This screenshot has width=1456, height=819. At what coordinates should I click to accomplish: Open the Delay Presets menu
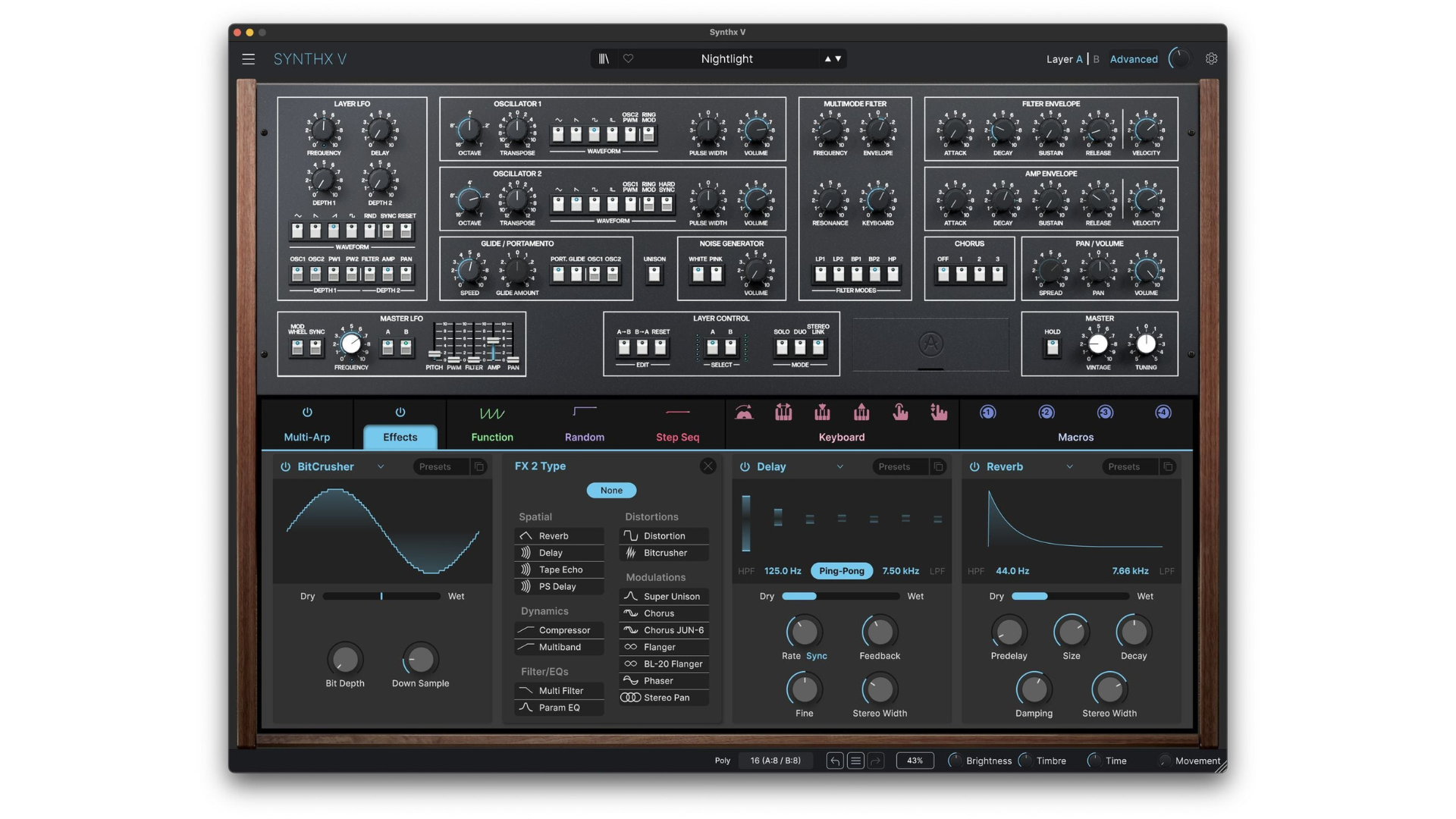(899, 466)
